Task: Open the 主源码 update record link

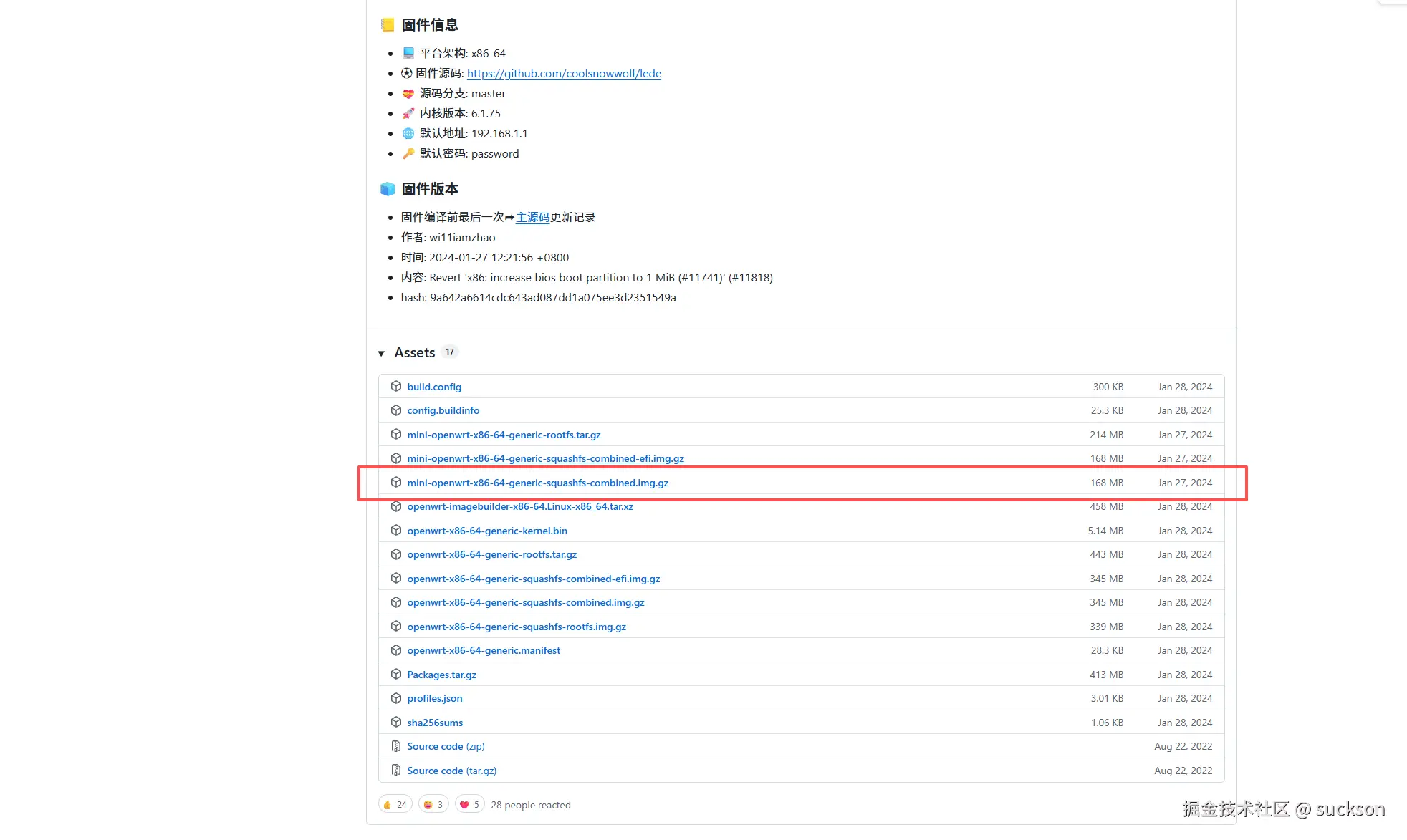Action: pos(532,217)
